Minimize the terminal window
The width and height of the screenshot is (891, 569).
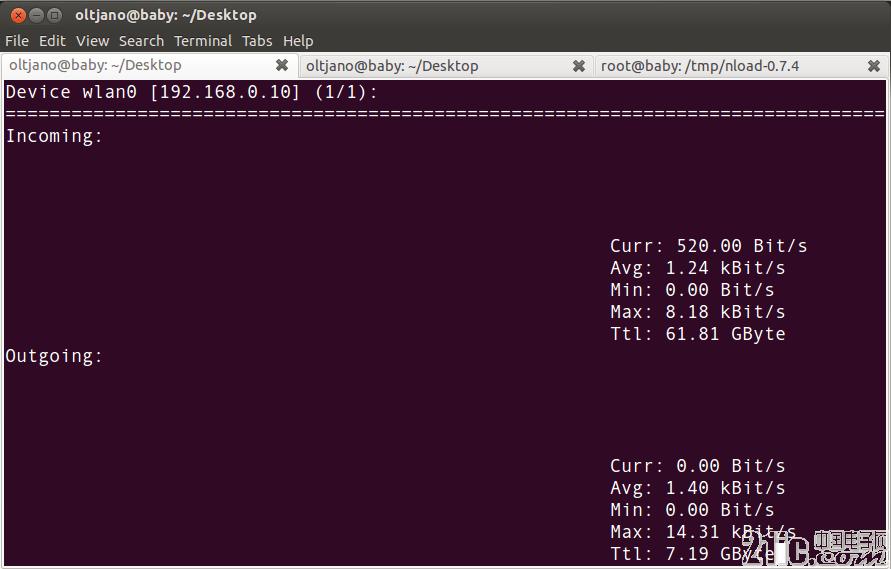[37, 15]
